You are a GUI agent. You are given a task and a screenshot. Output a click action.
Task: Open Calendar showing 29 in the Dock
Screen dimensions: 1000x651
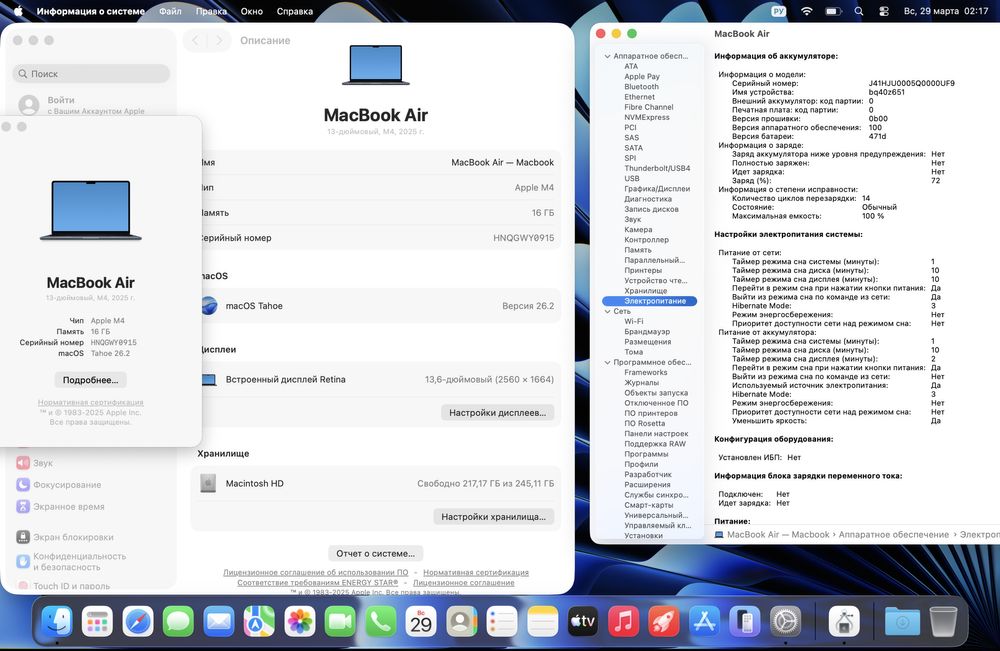tap(421, 621)
